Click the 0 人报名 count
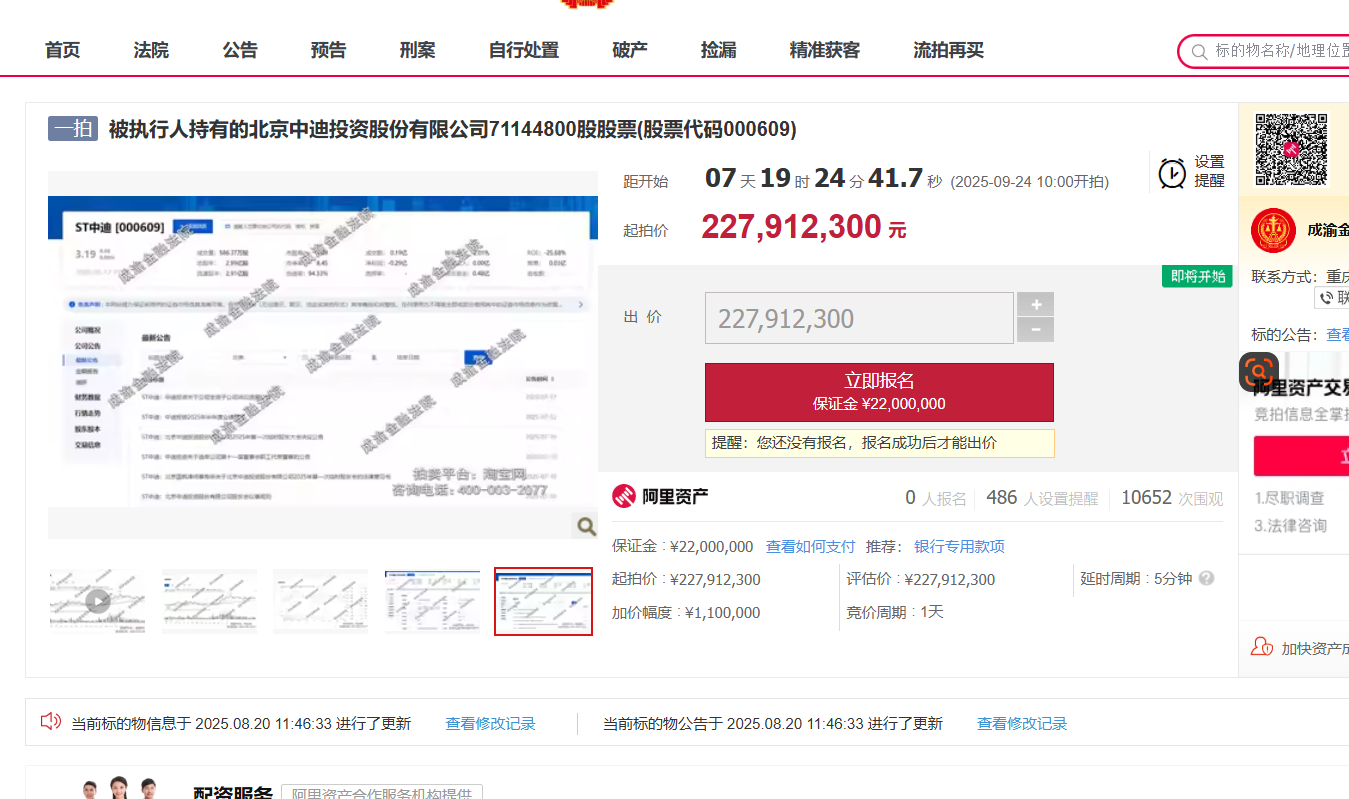This screenshot has width=1349, height=799. click(x=936, y=498)
